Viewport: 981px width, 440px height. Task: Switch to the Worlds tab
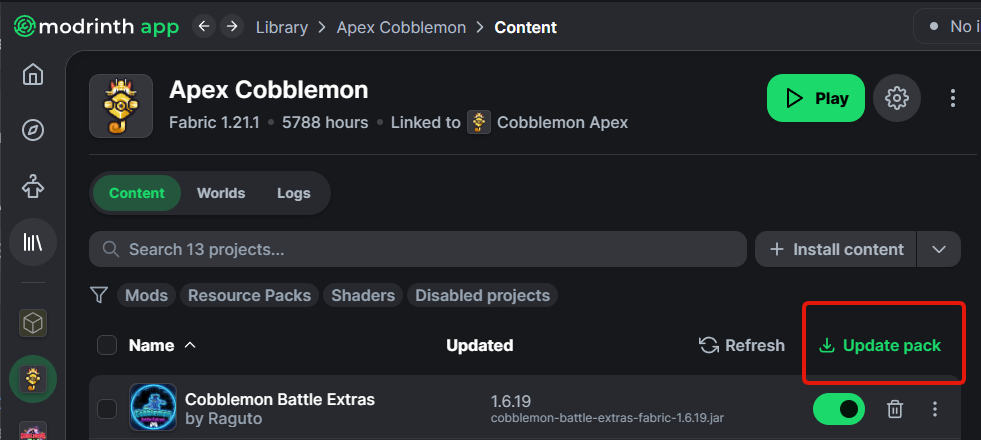coord(221,193)
